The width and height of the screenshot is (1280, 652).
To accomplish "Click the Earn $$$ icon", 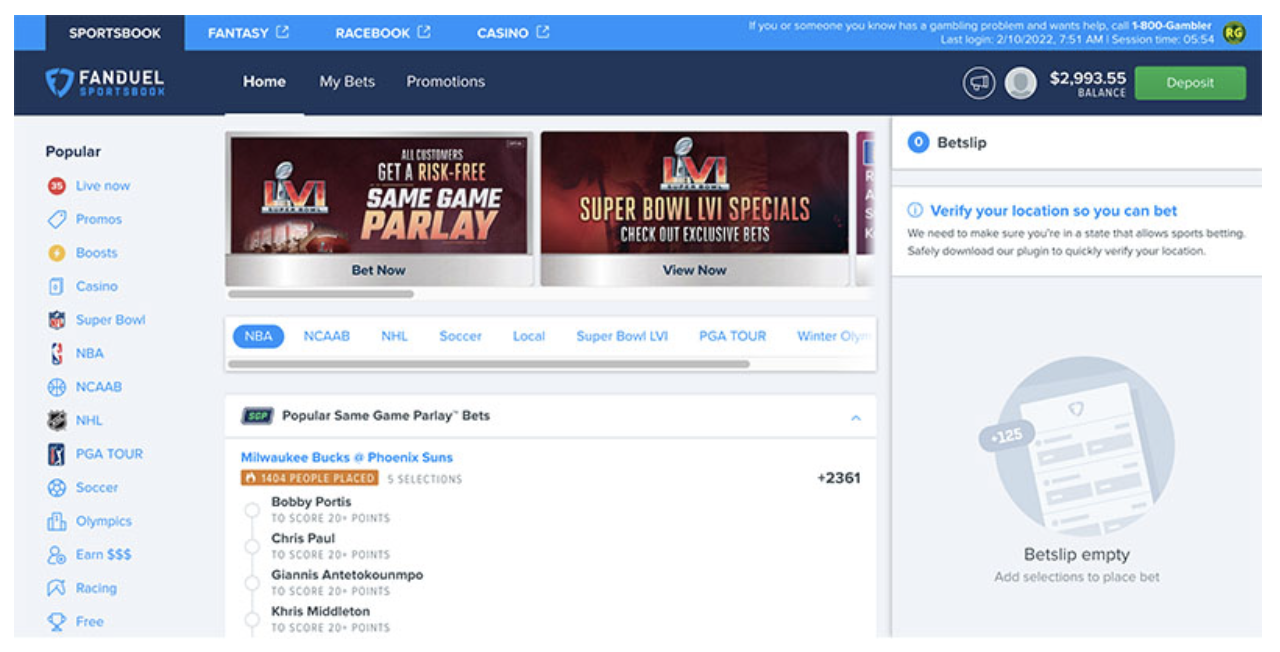I will pos(57,555).
